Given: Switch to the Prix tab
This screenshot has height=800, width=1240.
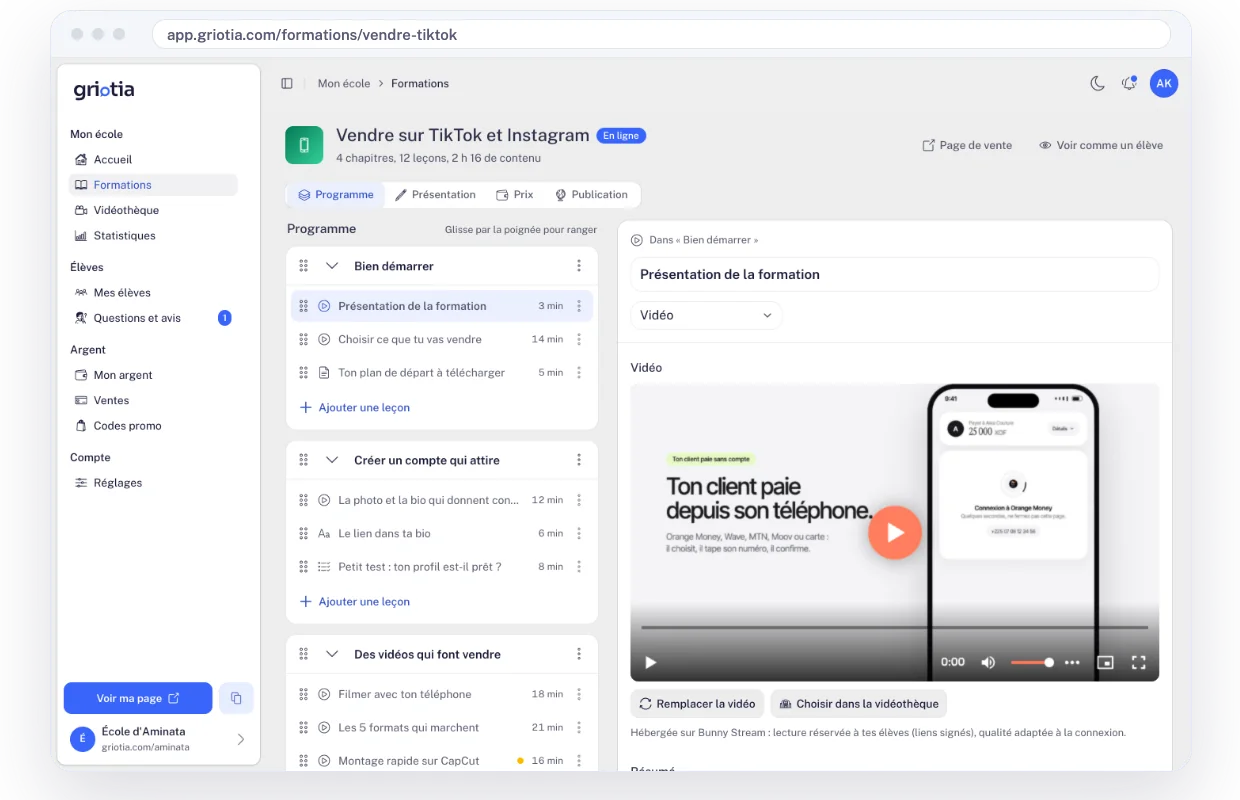Looking at the screenshot, I should tap(515, 195).
